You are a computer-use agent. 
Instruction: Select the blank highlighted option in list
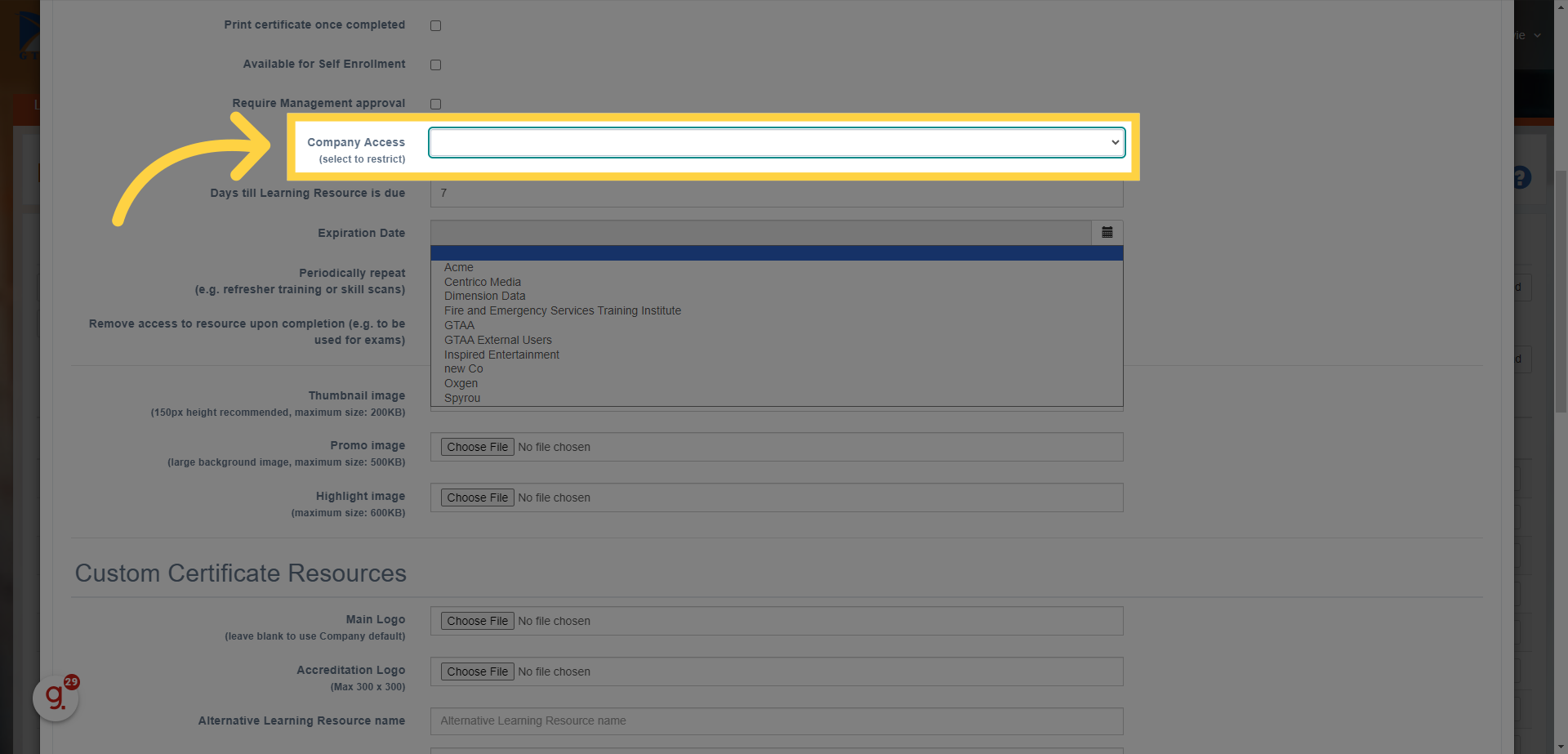[x=777, y=253]
